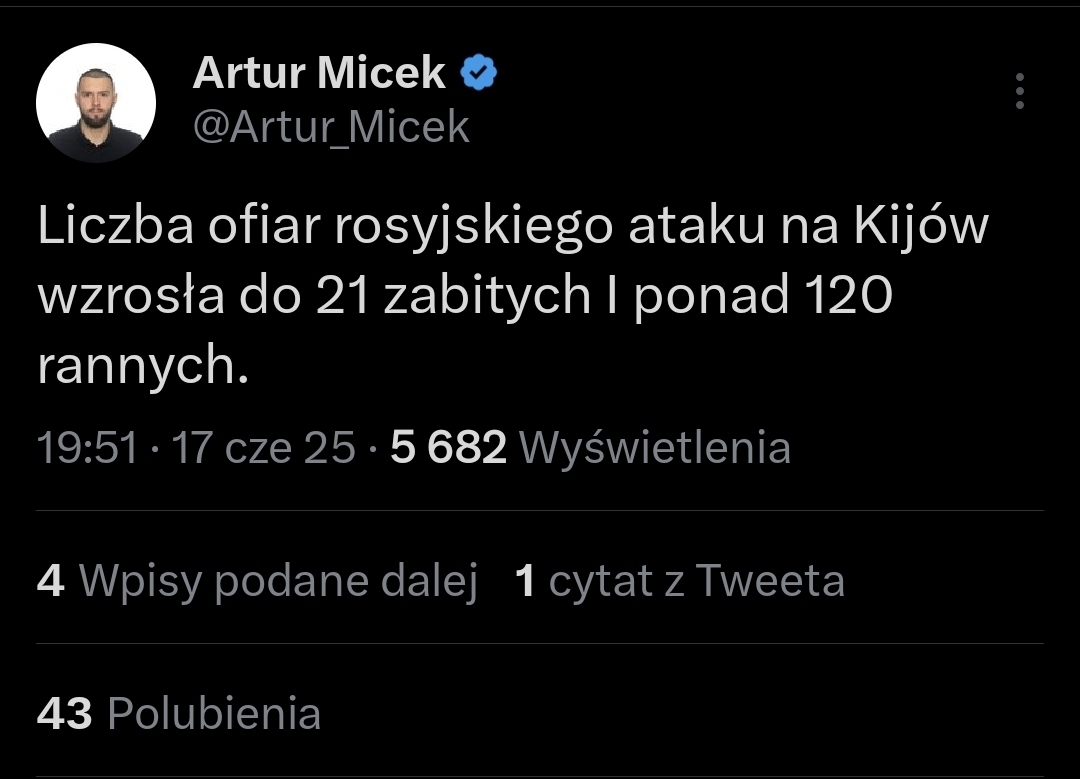Click the 19:51 timestamp

pos(87,447)
